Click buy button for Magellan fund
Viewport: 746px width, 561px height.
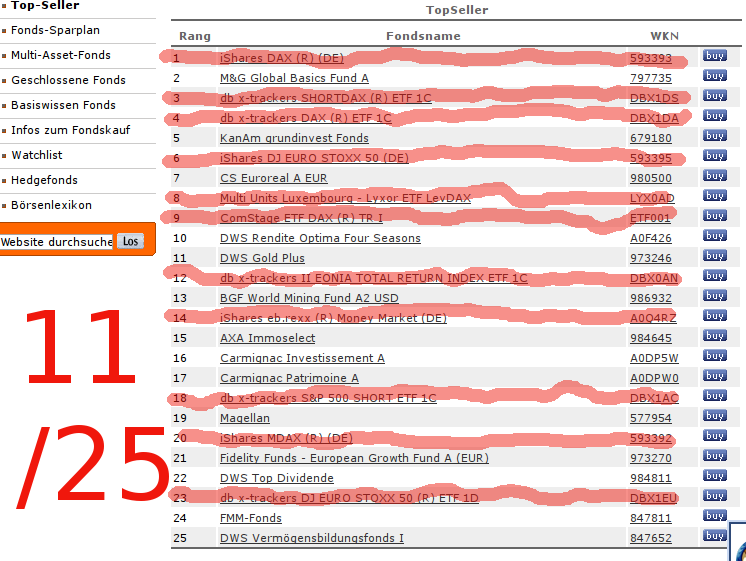[715, 415]
